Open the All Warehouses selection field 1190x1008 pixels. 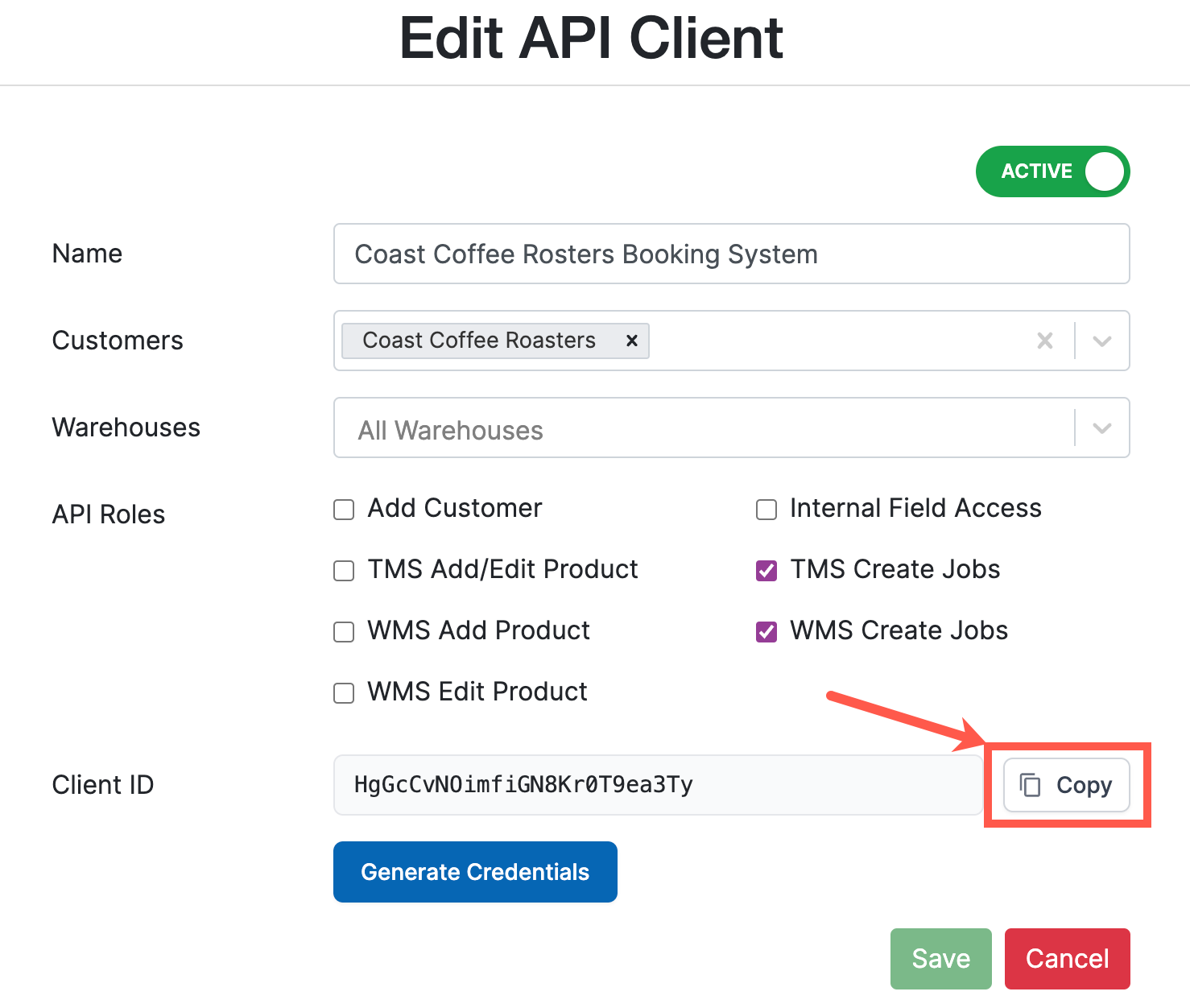coord(644,428)
